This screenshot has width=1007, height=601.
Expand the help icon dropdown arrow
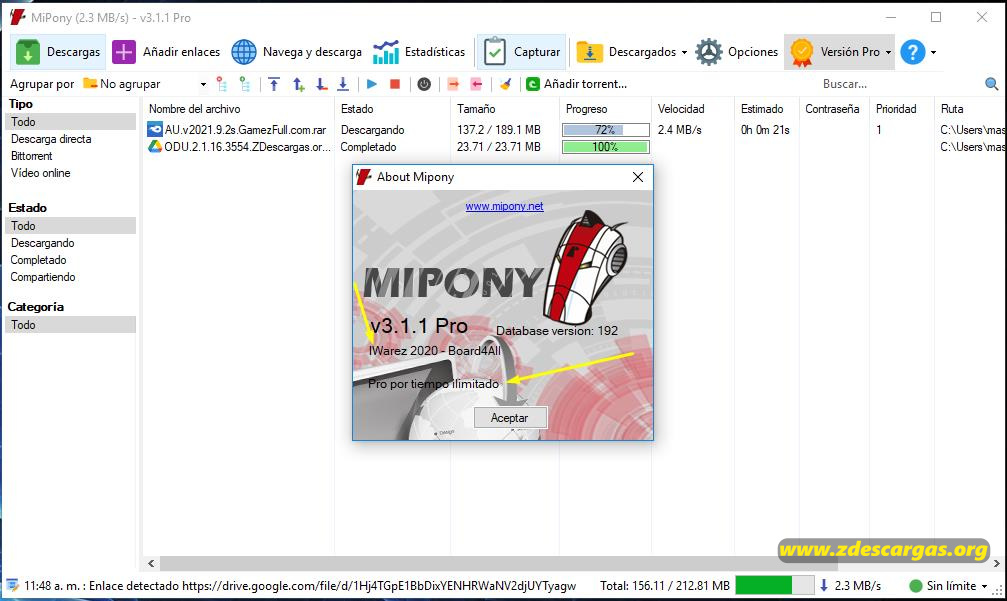tap(933, 52)
